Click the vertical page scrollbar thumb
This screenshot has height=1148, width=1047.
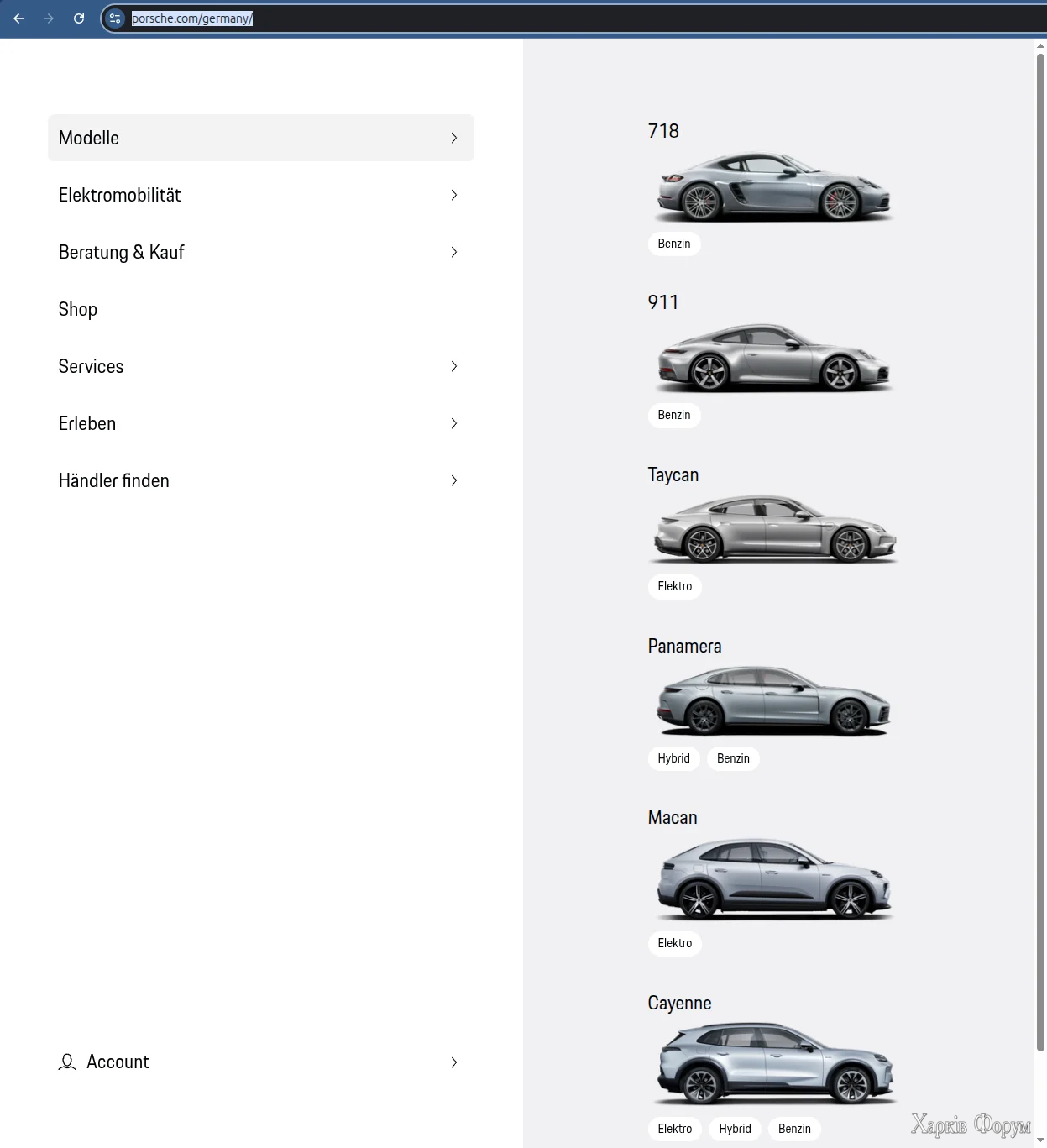pyautogui.click(x=1040, y=552)
